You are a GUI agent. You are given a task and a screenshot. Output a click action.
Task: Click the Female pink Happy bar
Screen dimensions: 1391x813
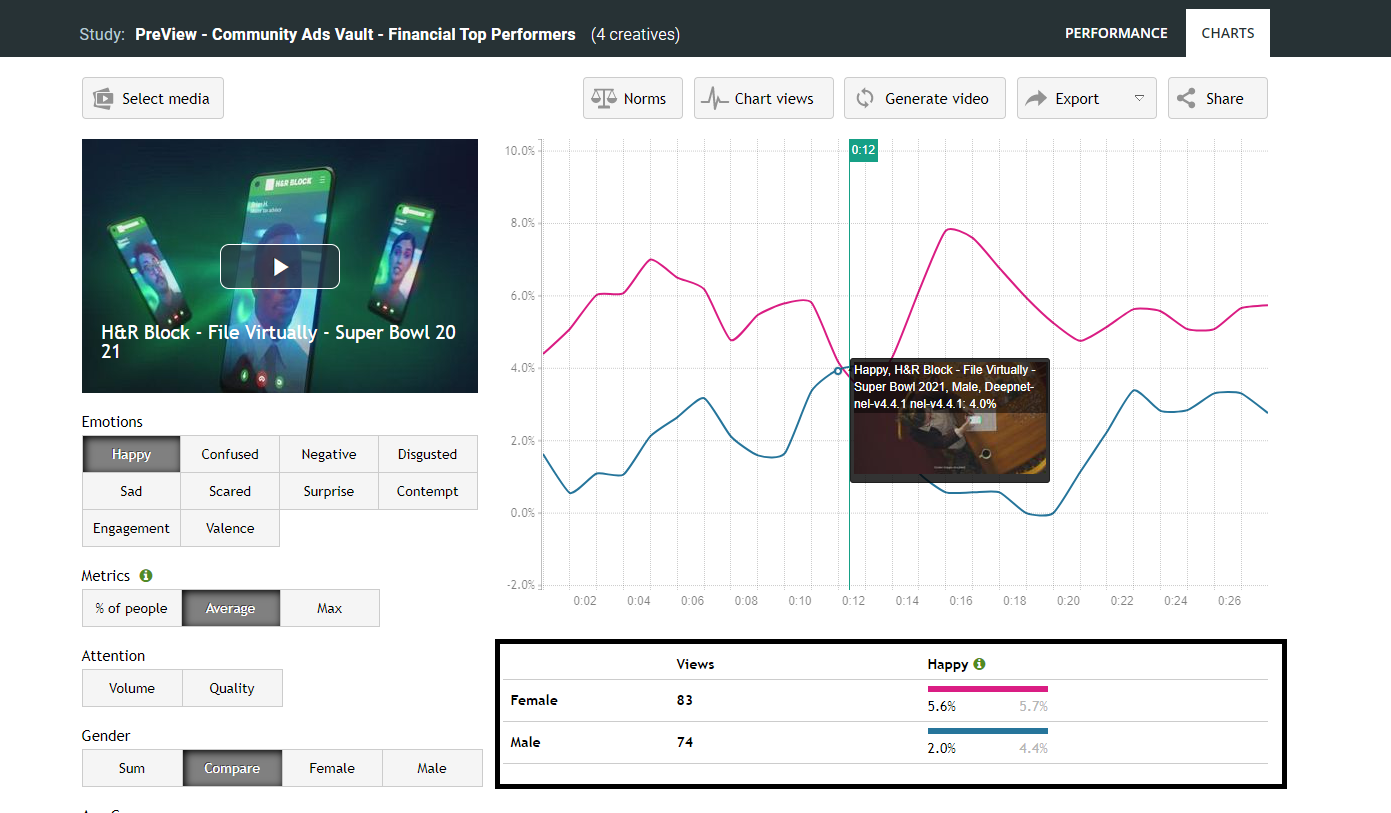(988, 689)
